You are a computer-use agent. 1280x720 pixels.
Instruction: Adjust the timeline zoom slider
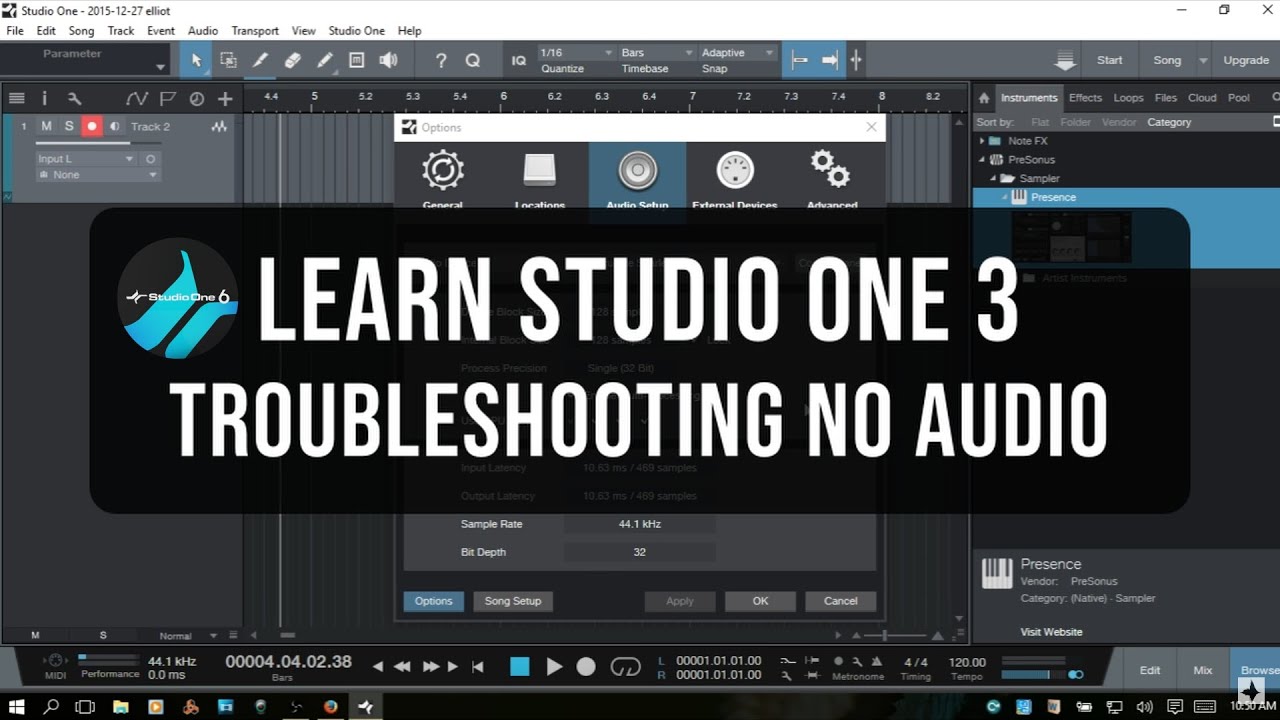[886, 636]
